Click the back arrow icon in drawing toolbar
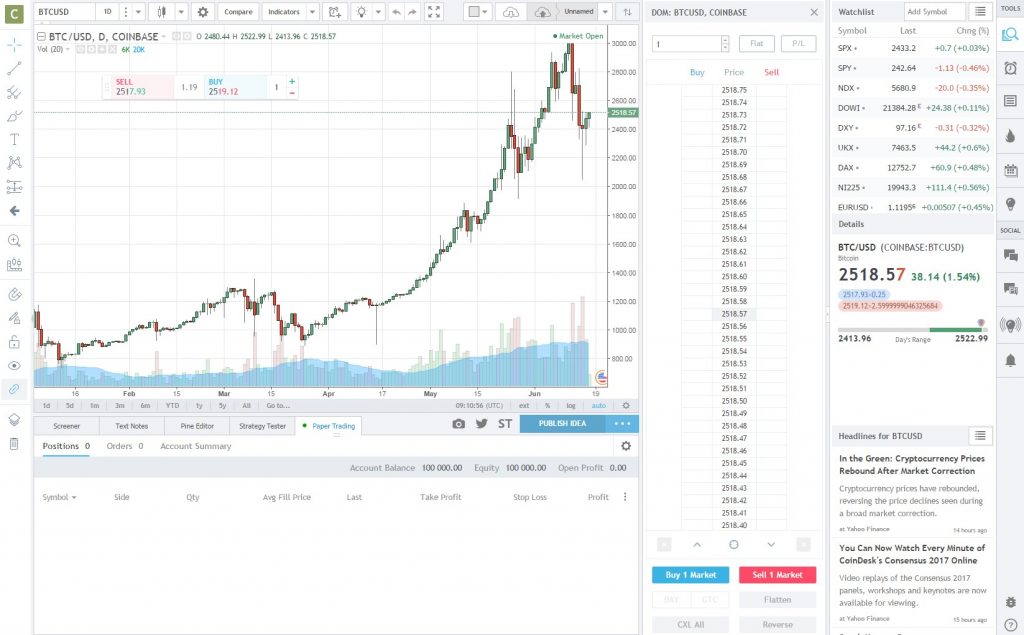1024x635 pixels. 14,210
